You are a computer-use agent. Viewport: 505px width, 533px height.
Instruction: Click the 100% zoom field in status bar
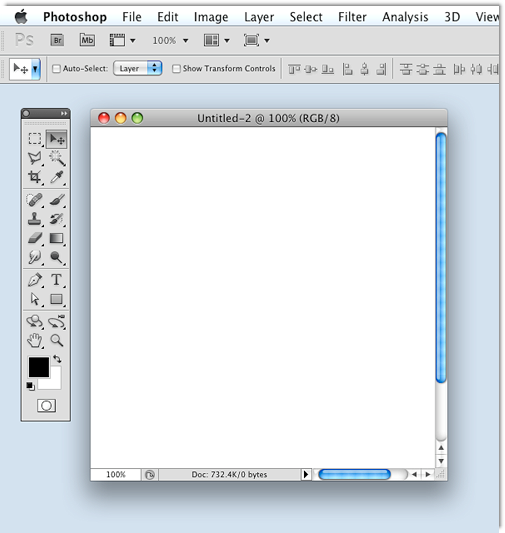pos(116,475)
